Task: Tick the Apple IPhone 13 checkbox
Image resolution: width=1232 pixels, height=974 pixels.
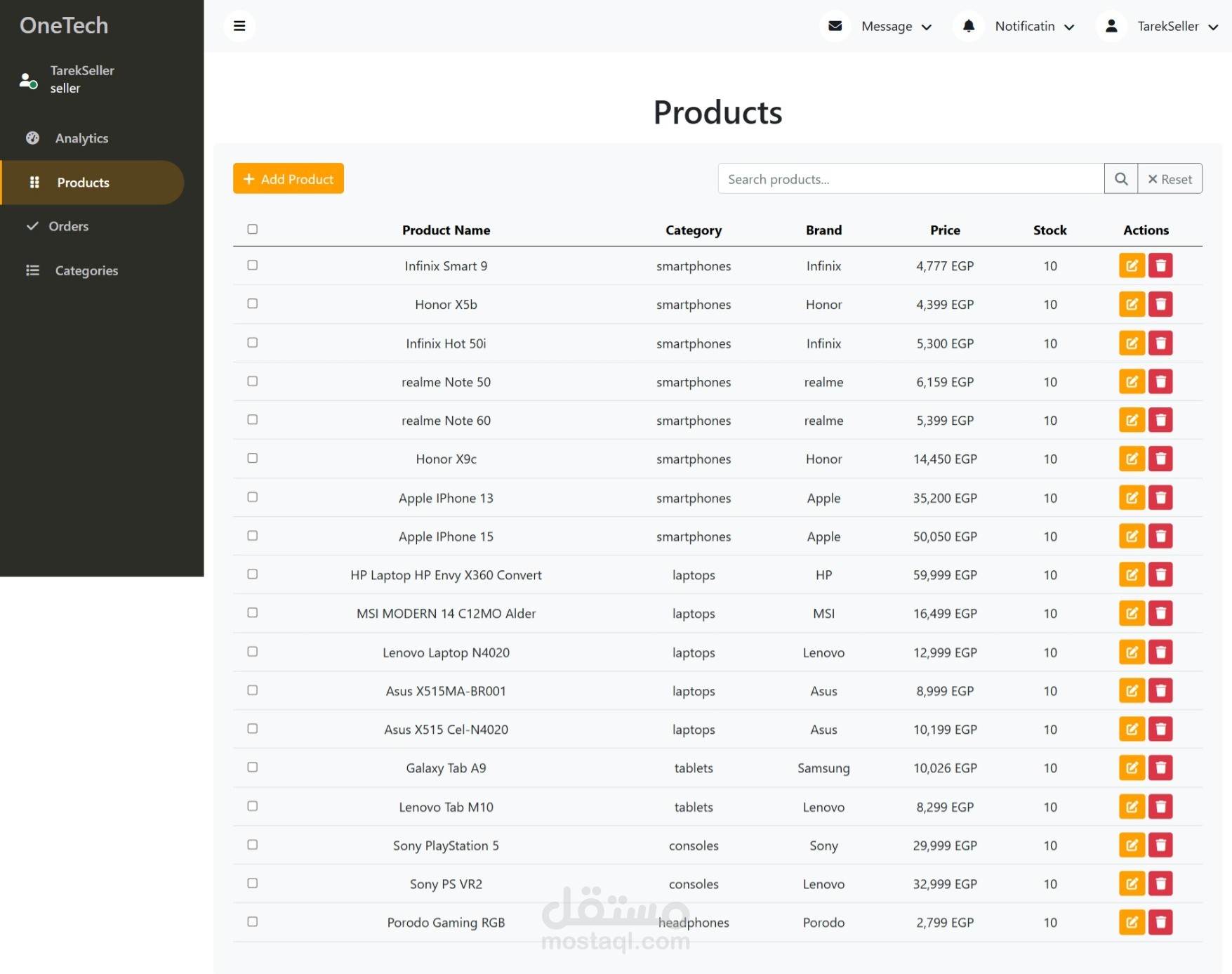Action: click(x=253, y=496)
